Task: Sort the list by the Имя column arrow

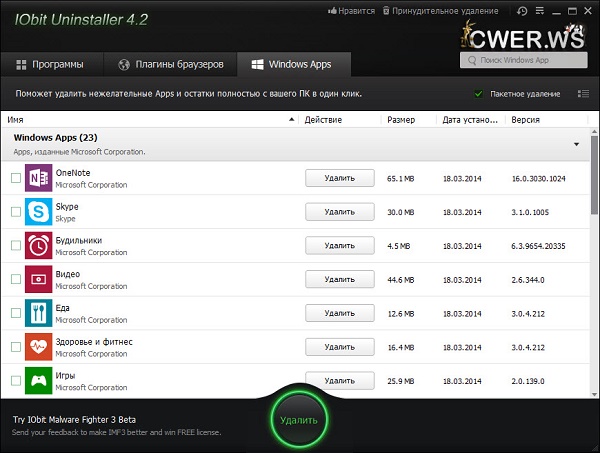Action: click(x=293, y=120)
